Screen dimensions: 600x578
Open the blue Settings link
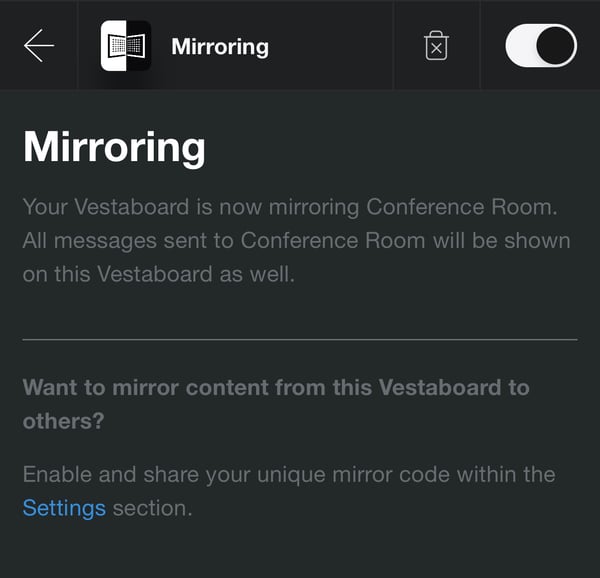[x=64, y=508]
